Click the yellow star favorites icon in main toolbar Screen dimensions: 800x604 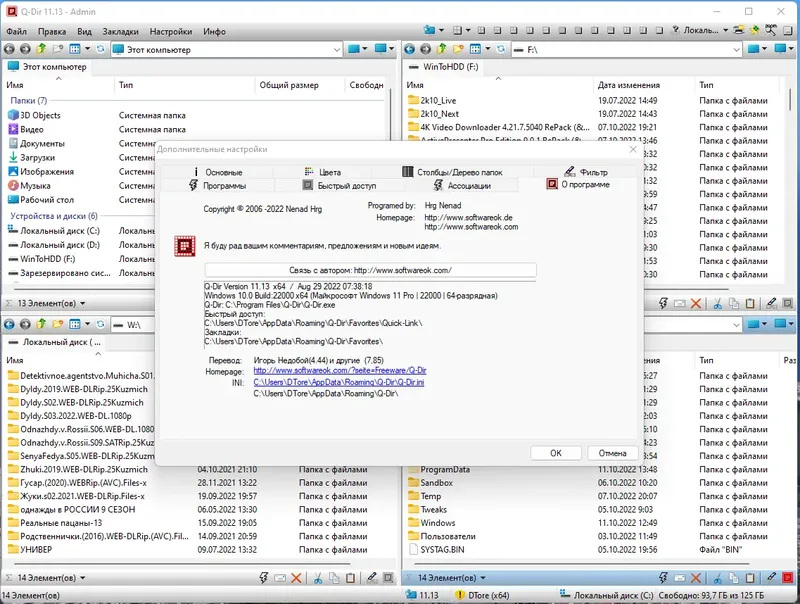pyautogui.click(x=754, y=31)
